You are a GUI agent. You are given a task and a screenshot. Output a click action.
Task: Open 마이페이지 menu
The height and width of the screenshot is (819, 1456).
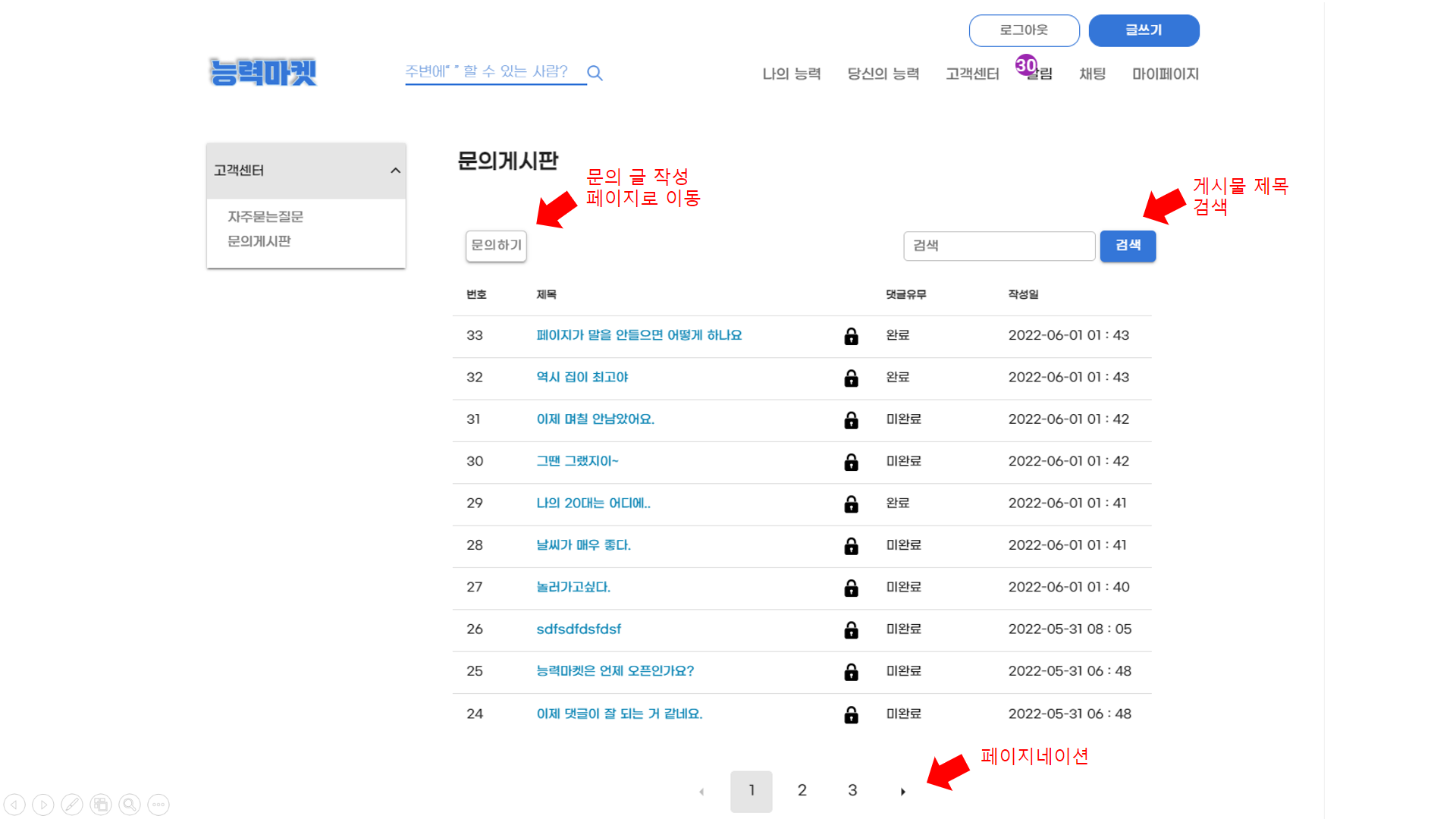pos(1166,74)
